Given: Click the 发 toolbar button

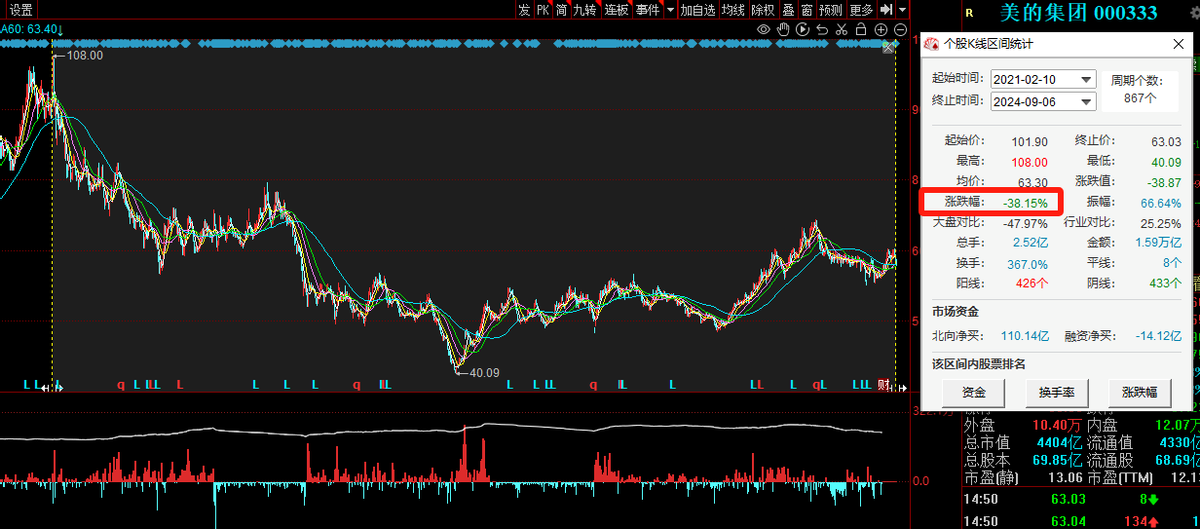Looking at the screenshot, I should (524, 9).
